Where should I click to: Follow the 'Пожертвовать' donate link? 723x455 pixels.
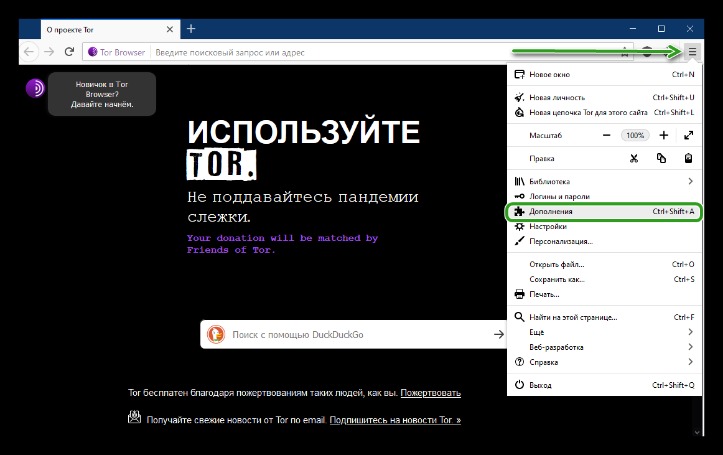click(431, 393)
